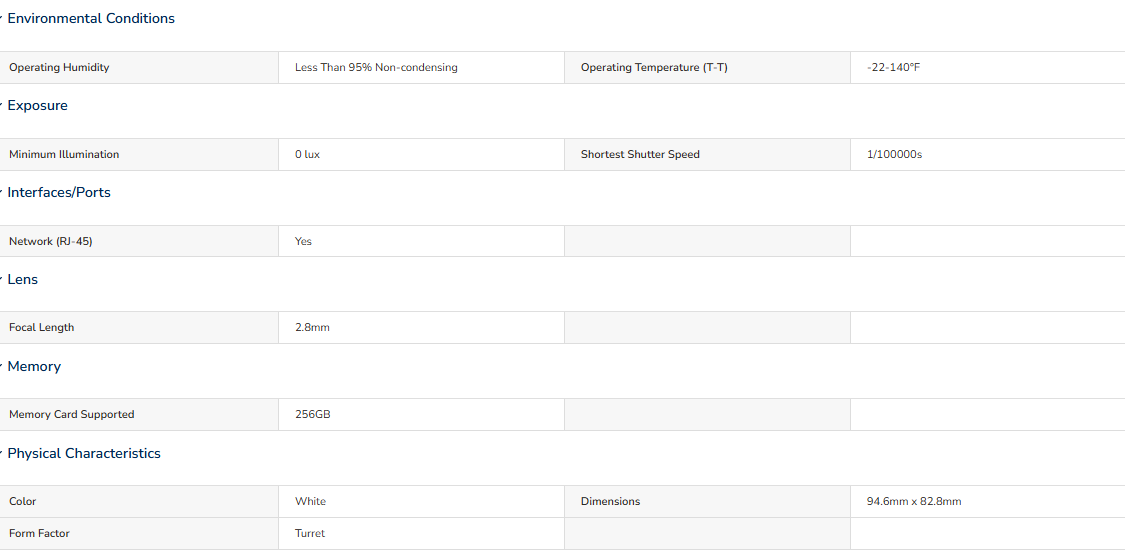Image resolution: width=1125 pixels, height=559 pixels.
Task: Collapse the Lens section
Action: coord(22,279)
